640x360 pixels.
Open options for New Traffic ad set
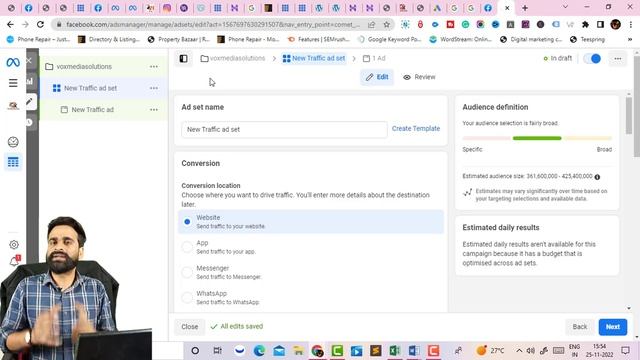[x=153, y=88]
